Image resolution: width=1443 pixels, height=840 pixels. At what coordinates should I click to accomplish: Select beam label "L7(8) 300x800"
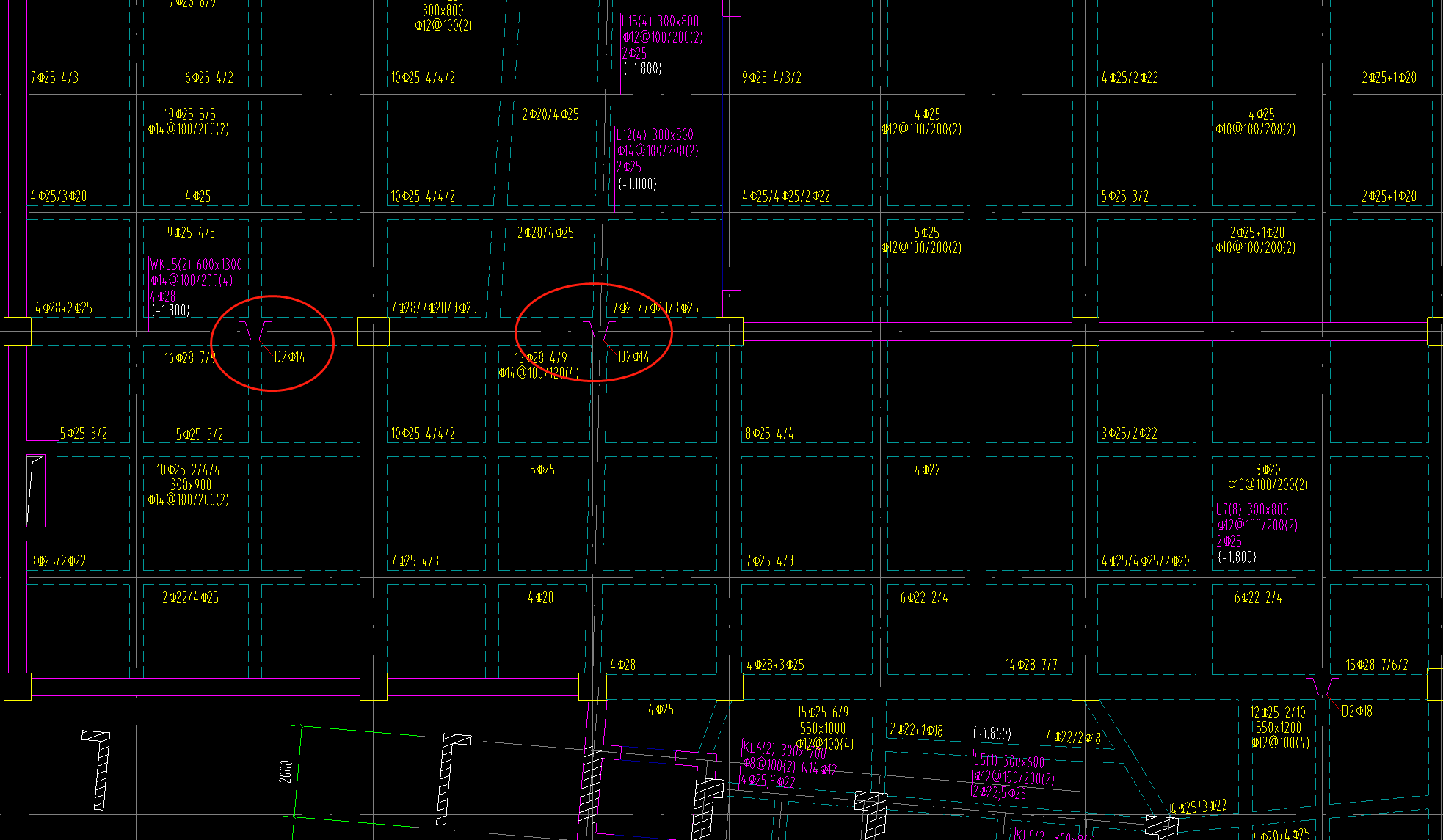[1252, 509]
